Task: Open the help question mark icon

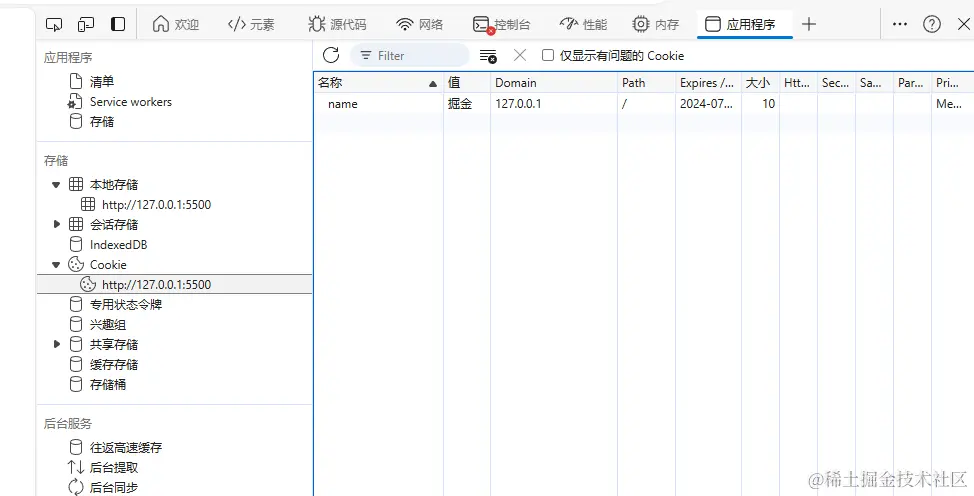Action: pyautogui.click(x=931, y=24)
